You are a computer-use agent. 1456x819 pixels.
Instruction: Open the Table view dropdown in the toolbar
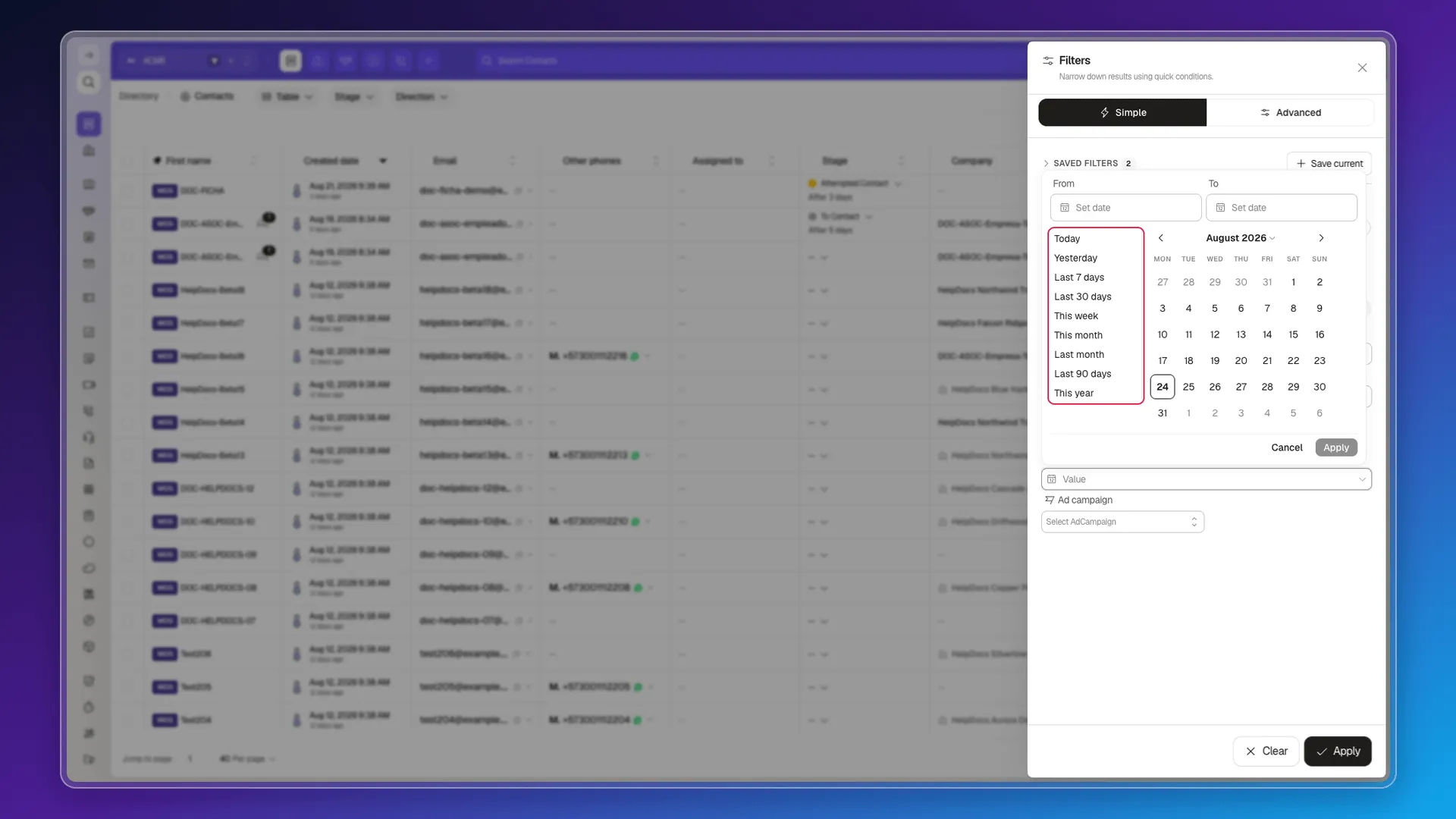point(287,97)
